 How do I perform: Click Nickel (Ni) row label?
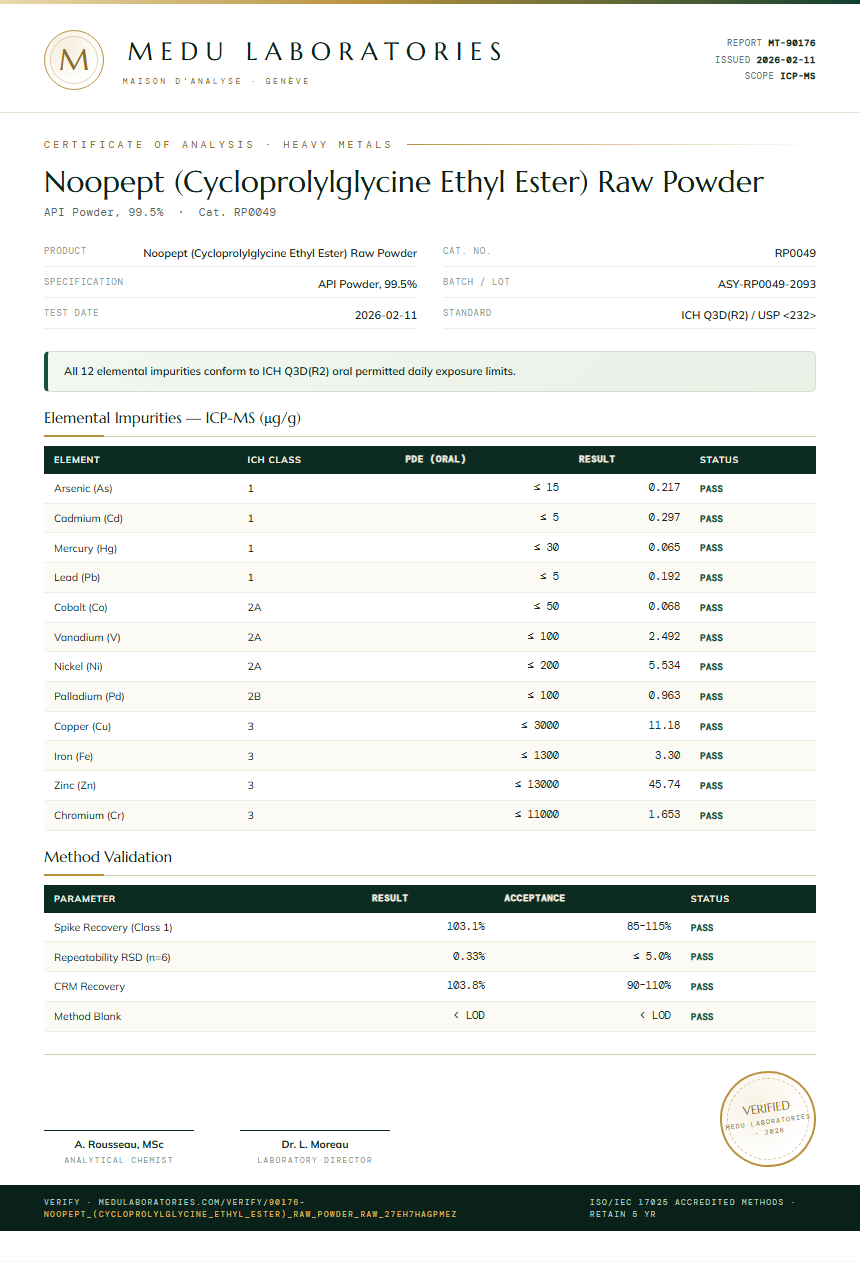(x=78, y=667)
